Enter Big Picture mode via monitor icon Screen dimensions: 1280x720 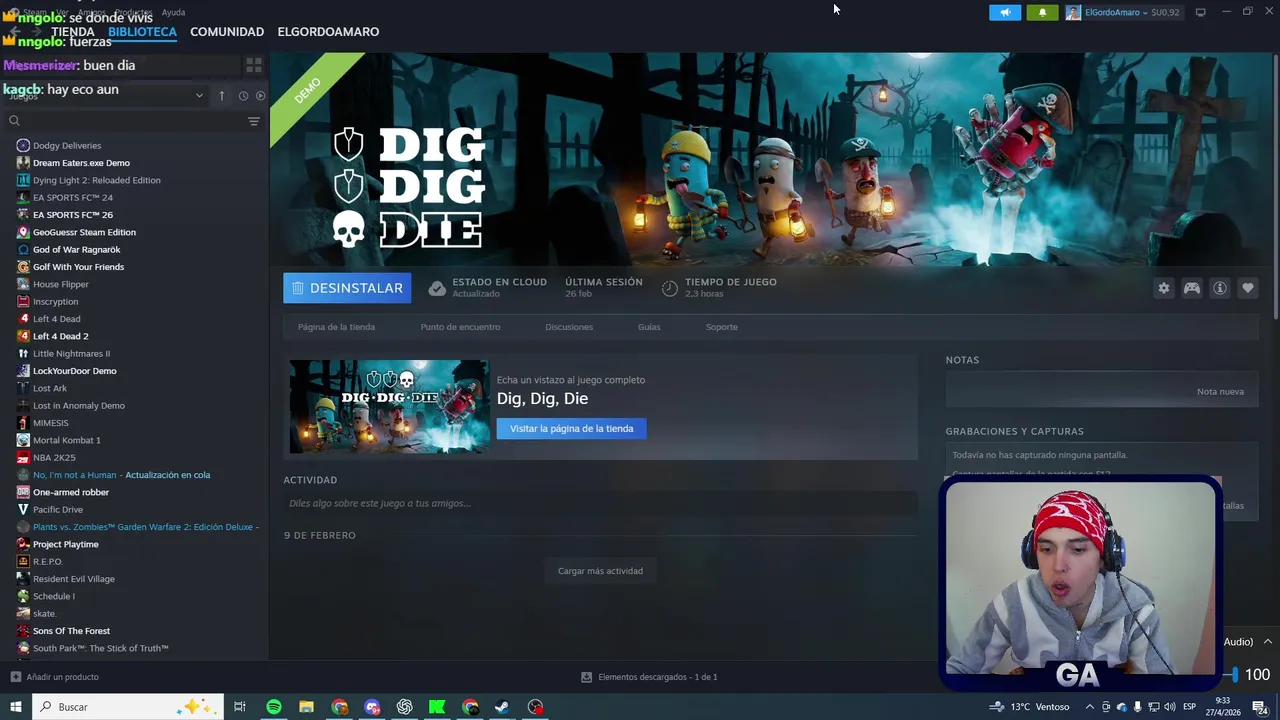(1200, 12)
